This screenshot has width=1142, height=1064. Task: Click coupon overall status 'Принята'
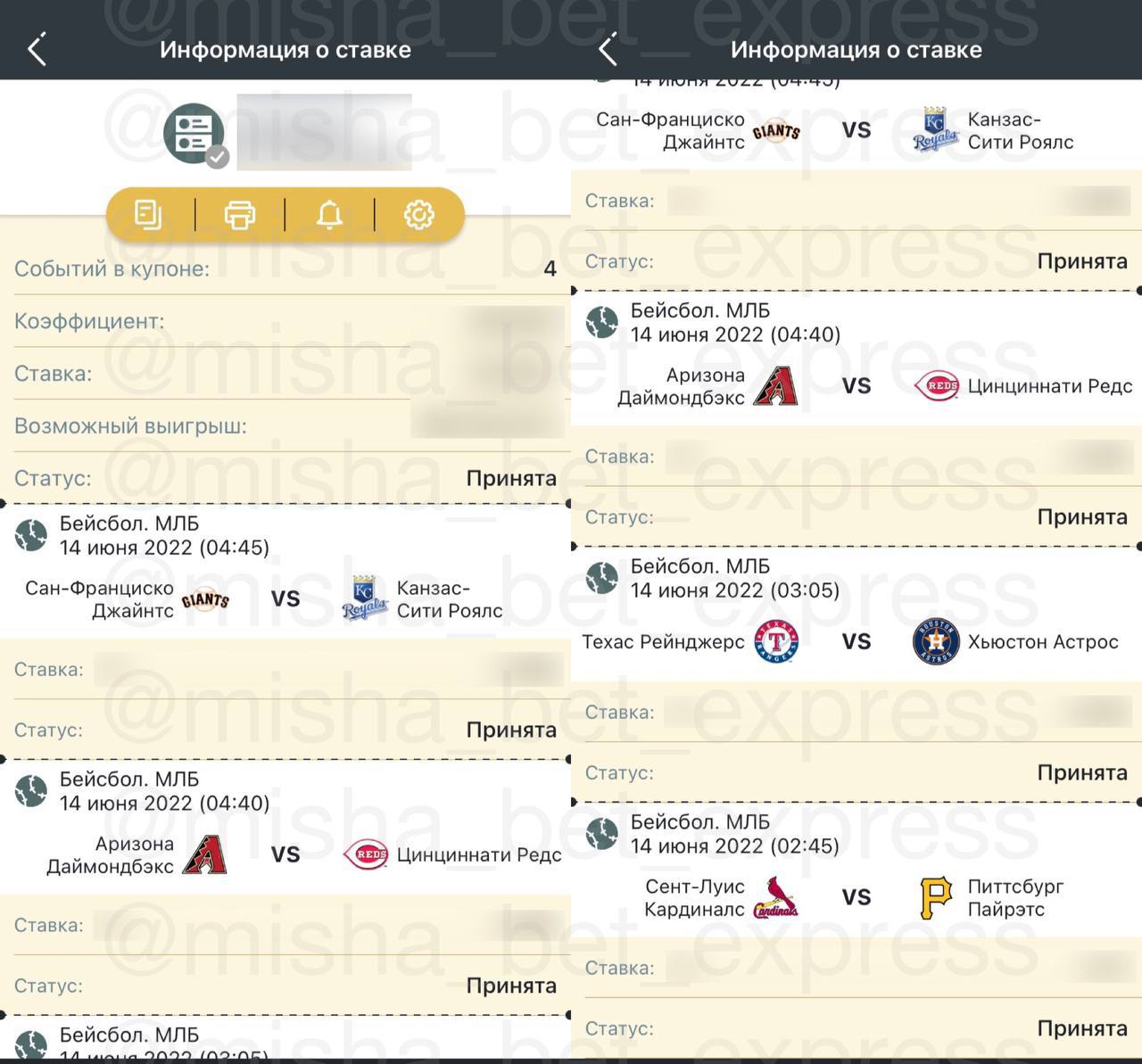511,478
